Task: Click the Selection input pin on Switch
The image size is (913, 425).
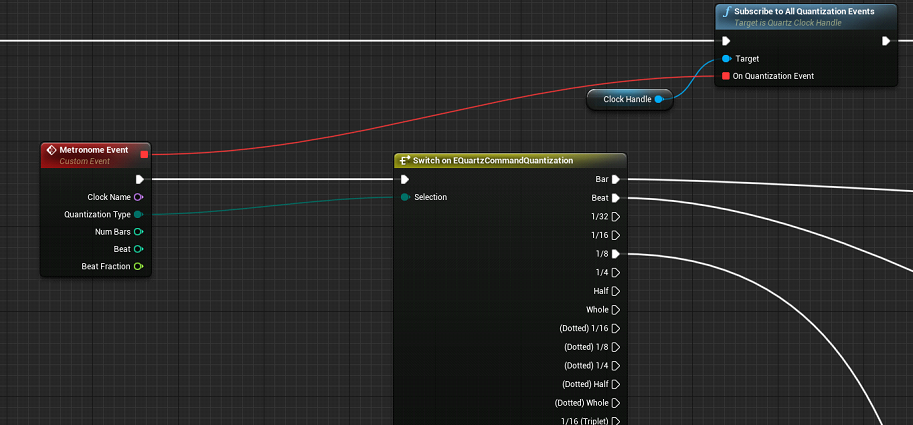Action: pos(405,197)
